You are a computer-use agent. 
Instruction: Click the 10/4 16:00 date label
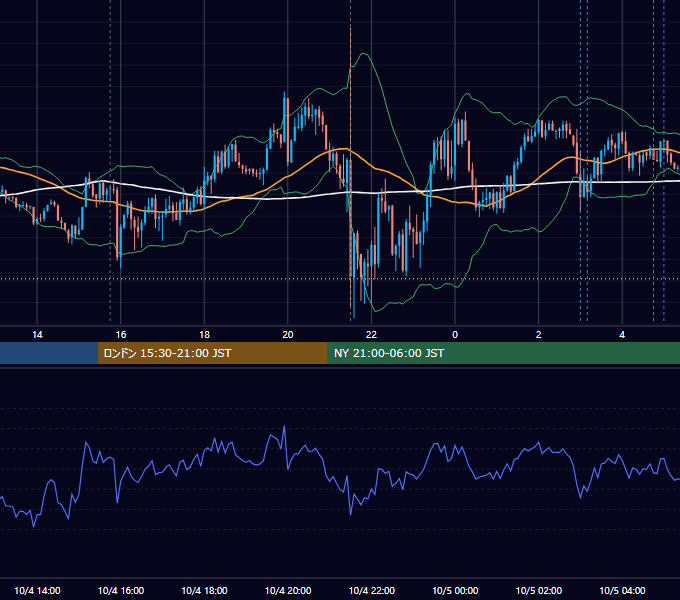point(121,590)
